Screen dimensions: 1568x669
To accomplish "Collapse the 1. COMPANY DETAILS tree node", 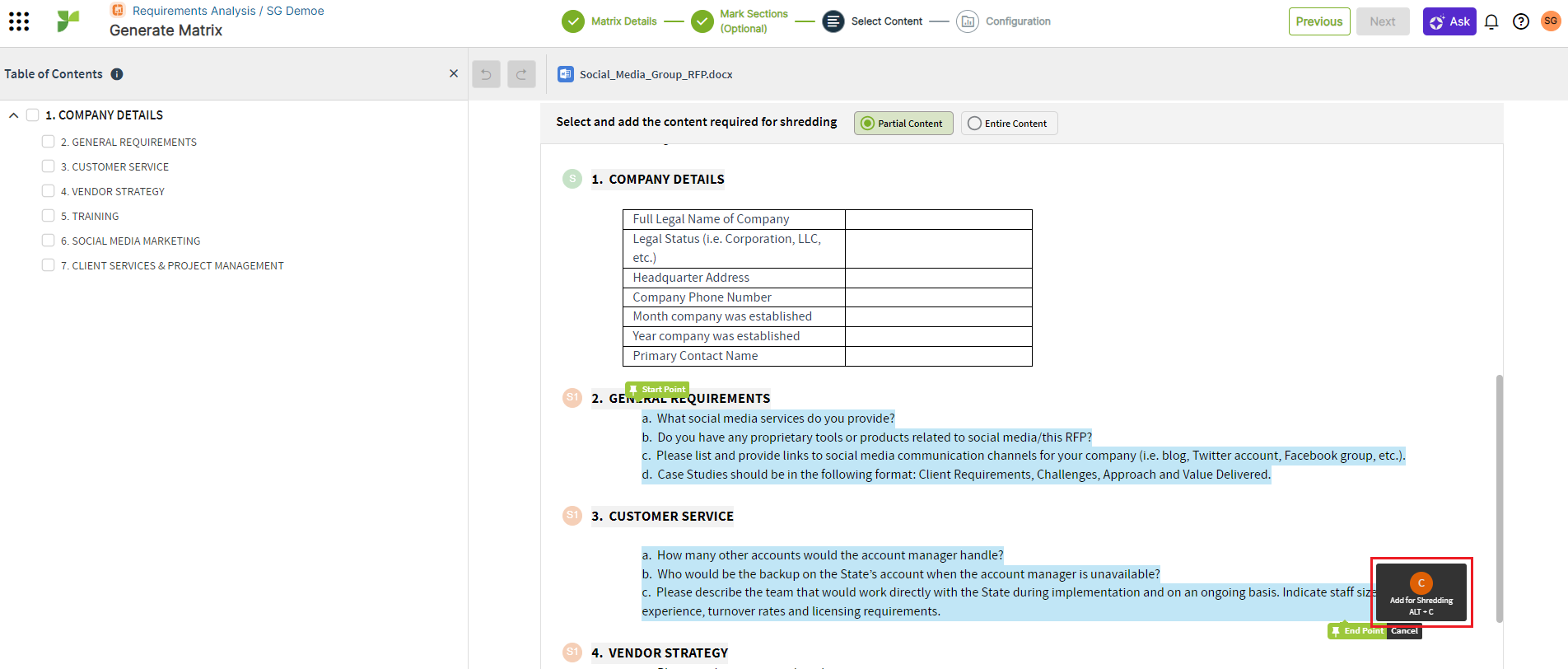I will pyautogui.click(x=13, y=115).
